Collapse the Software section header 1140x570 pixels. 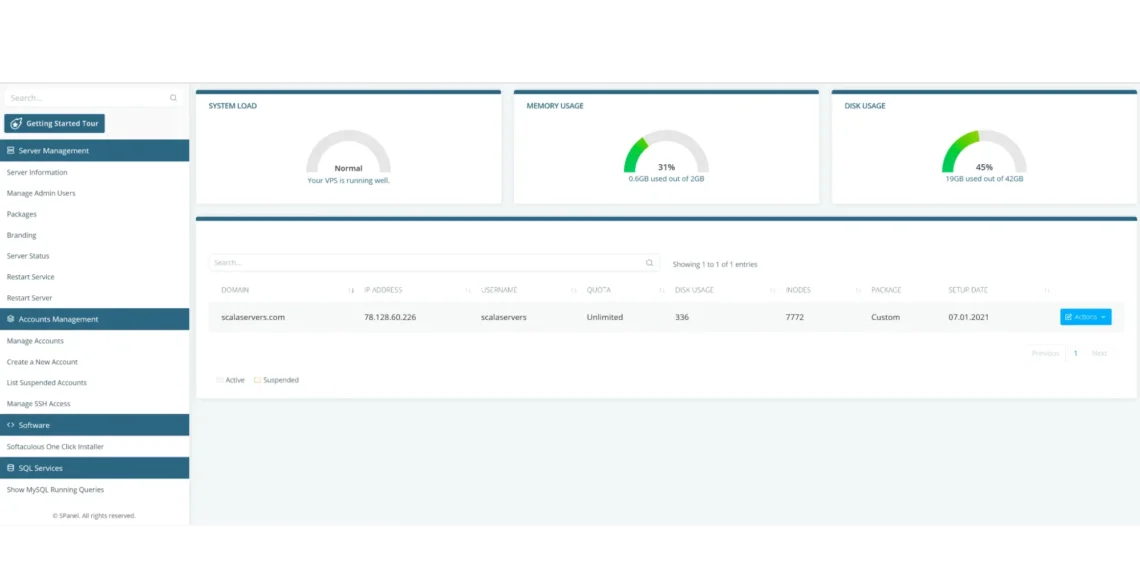pos(95,425)
